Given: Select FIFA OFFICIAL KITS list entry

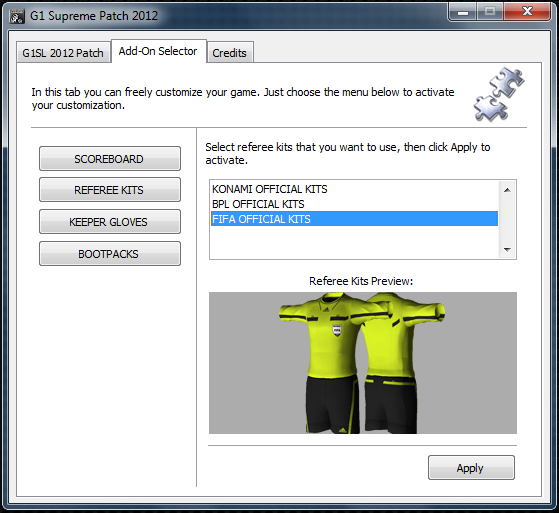Looking at the screenshot, I should pyautogui.click(x=354, y=219).
